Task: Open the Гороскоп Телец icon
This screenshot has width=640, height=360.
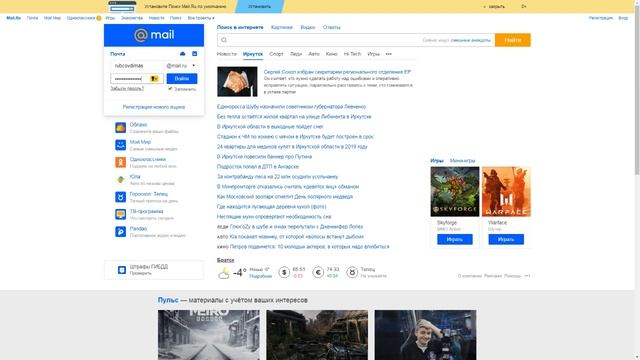Action: click(x=120, y=197)
